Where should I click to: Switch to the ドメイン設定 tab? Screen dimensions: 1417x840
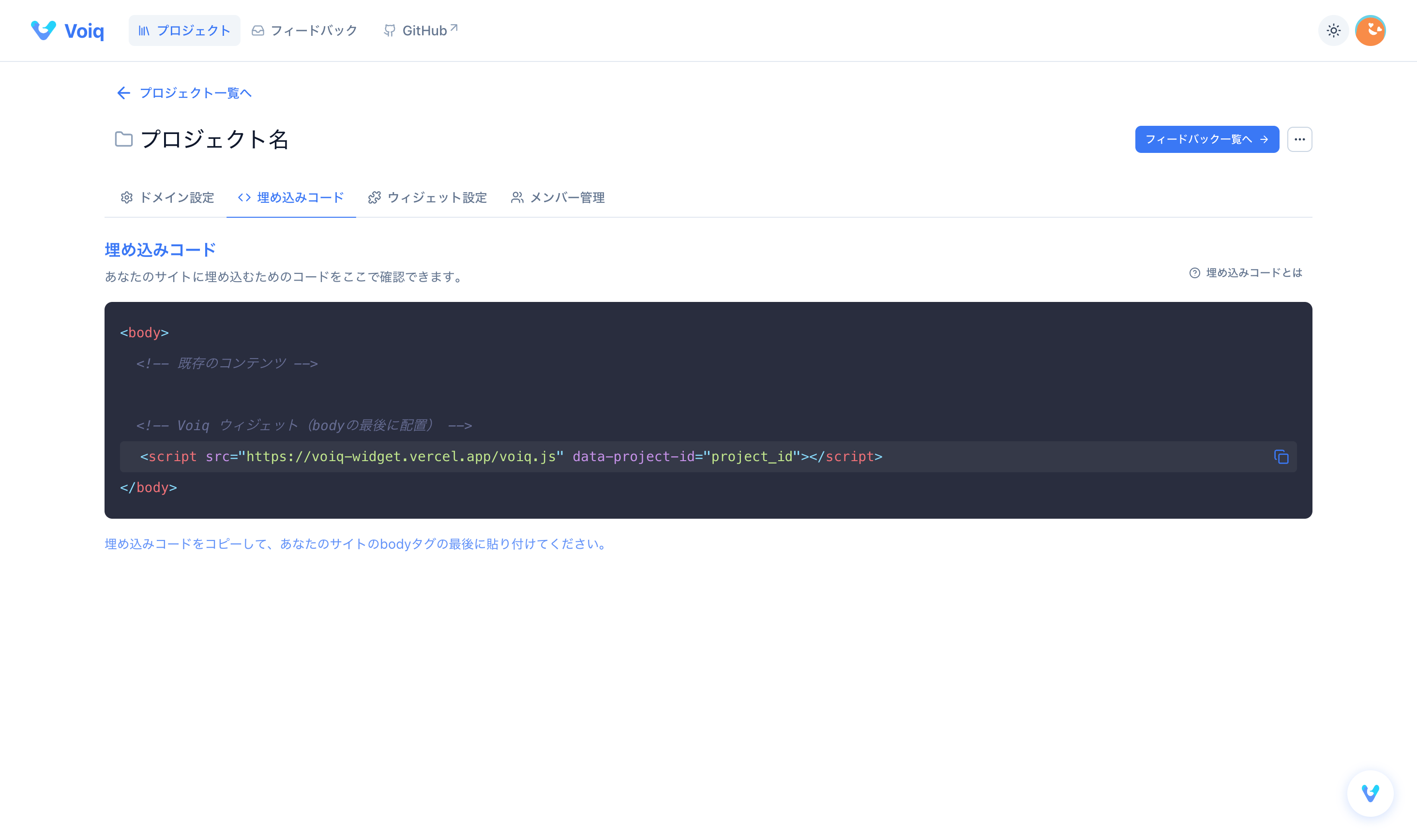coord(167,197)
